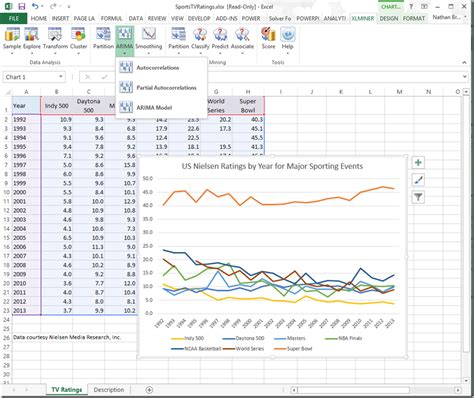
Task: Expand the Name Box dropdown arrow
Action: 61,77
